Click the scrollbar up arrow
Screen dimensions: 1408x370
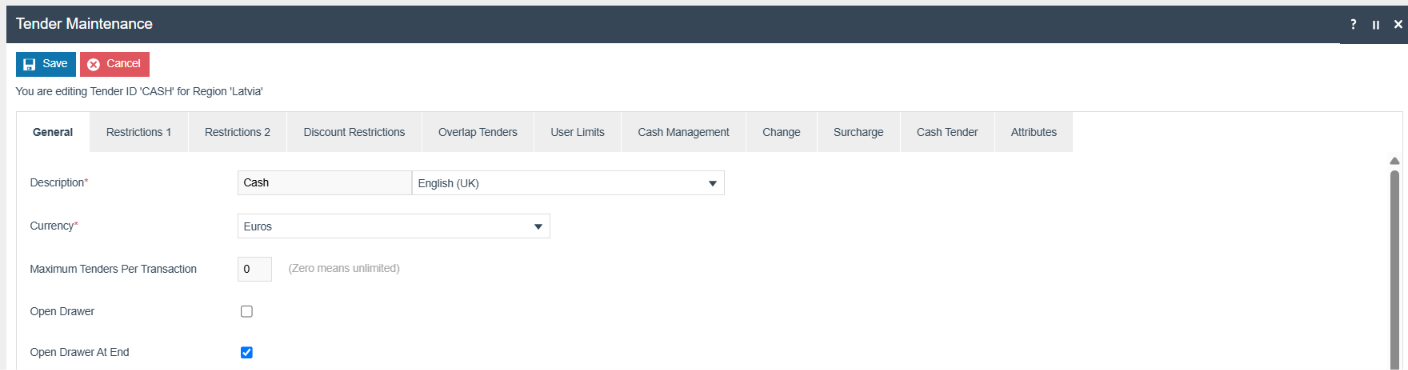(1394, 161)
